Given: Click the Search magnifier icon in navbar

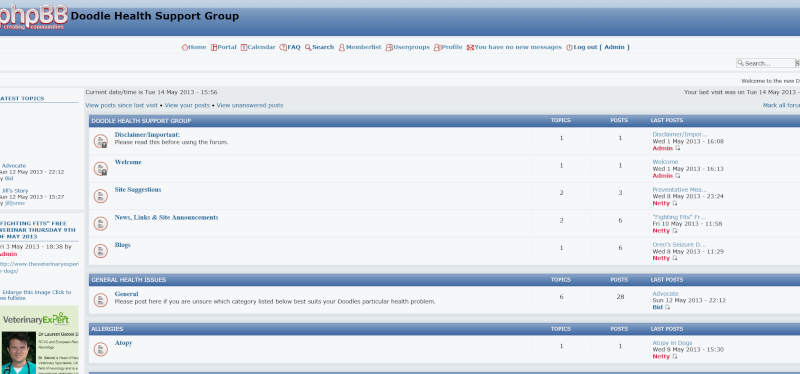Looking at the screenshot, I should pos(308,47).
